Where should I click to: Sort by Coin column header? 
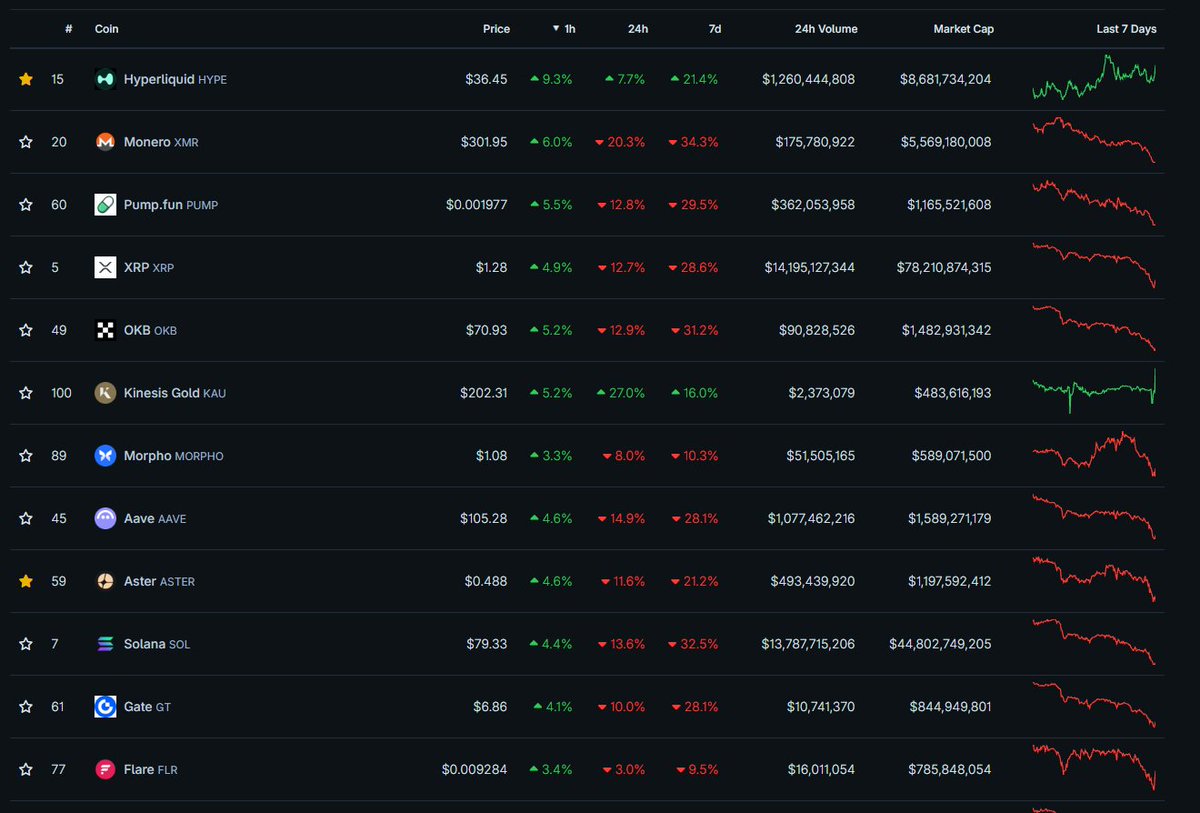(106, 29)
